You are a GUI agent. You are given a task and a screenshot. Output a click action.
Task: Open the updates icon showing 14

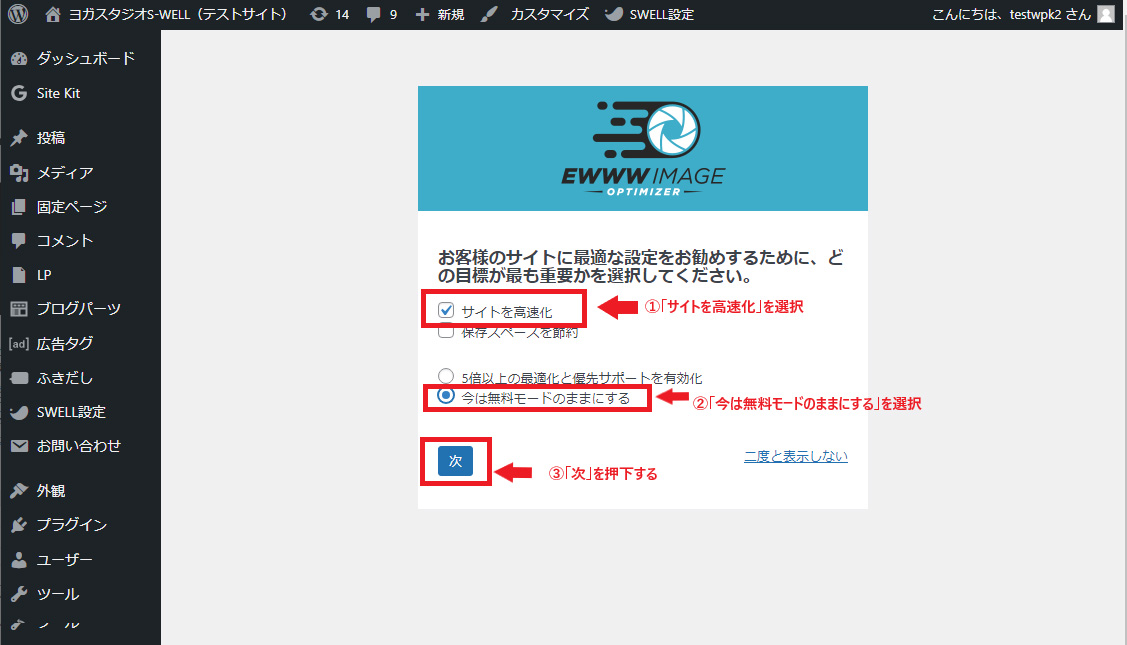tap(318, 14)
